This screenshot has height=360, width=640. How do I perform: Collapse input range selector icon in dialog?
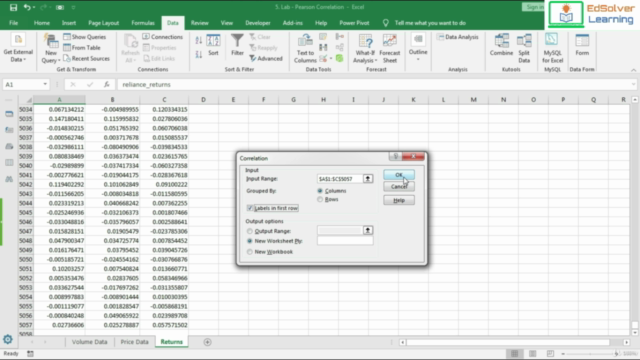coord(368,179)
